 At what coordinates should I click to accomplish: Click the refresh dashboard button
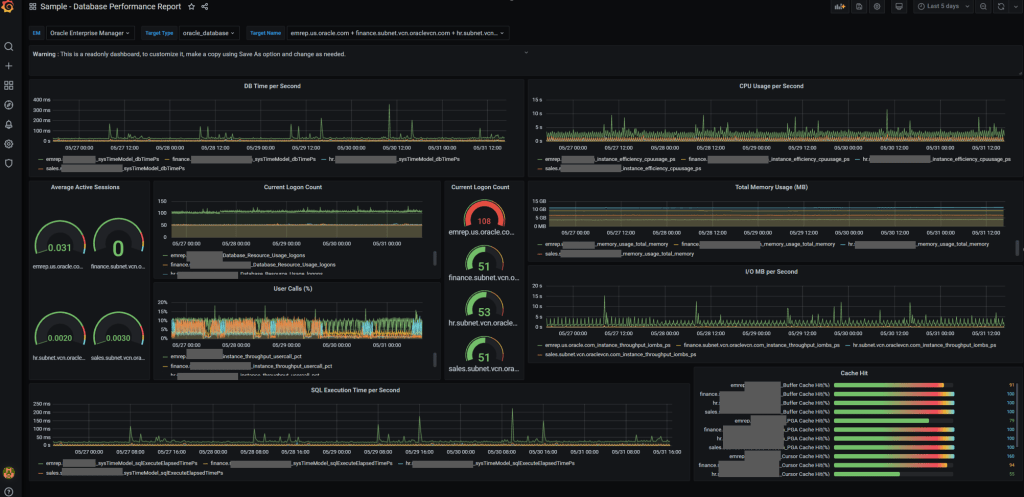pyautogui.click(x=1001, y=7)
